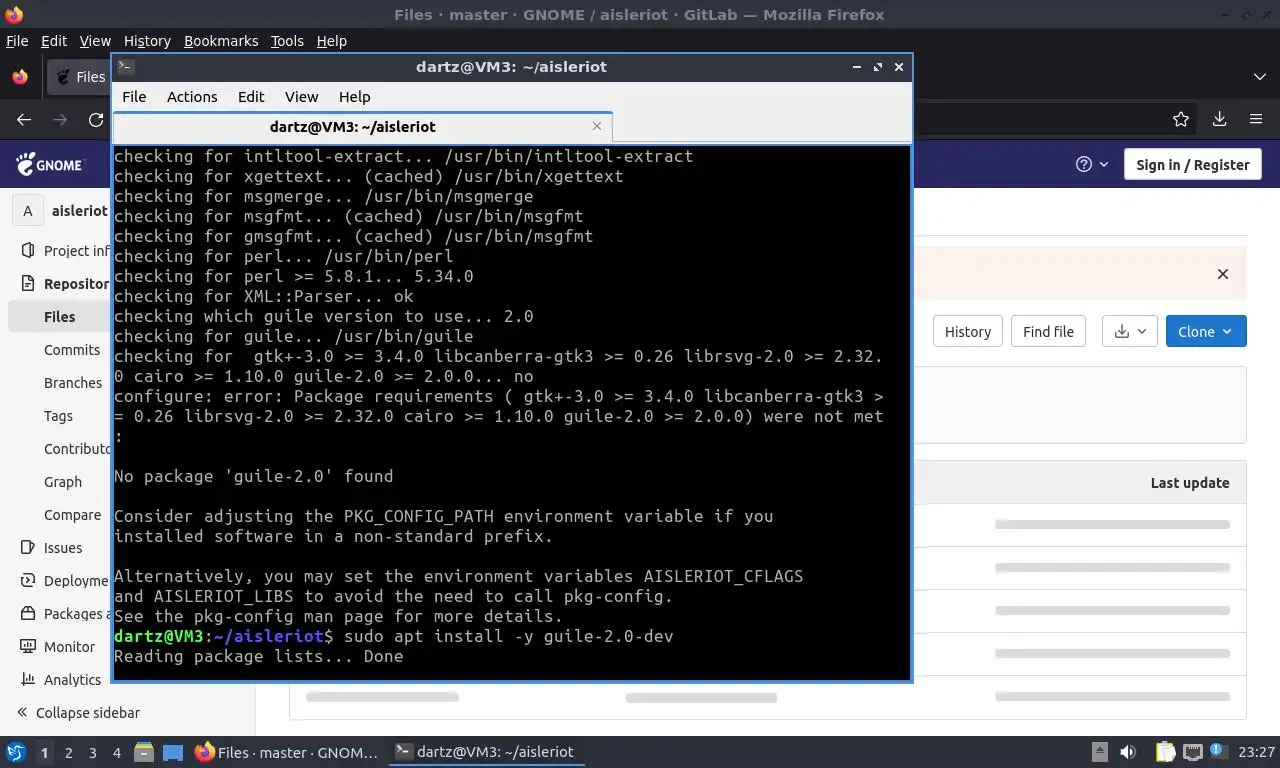Click the terminal window menu icon
The width and height of the screenshot is (1280, 768).
coord(125,67)
